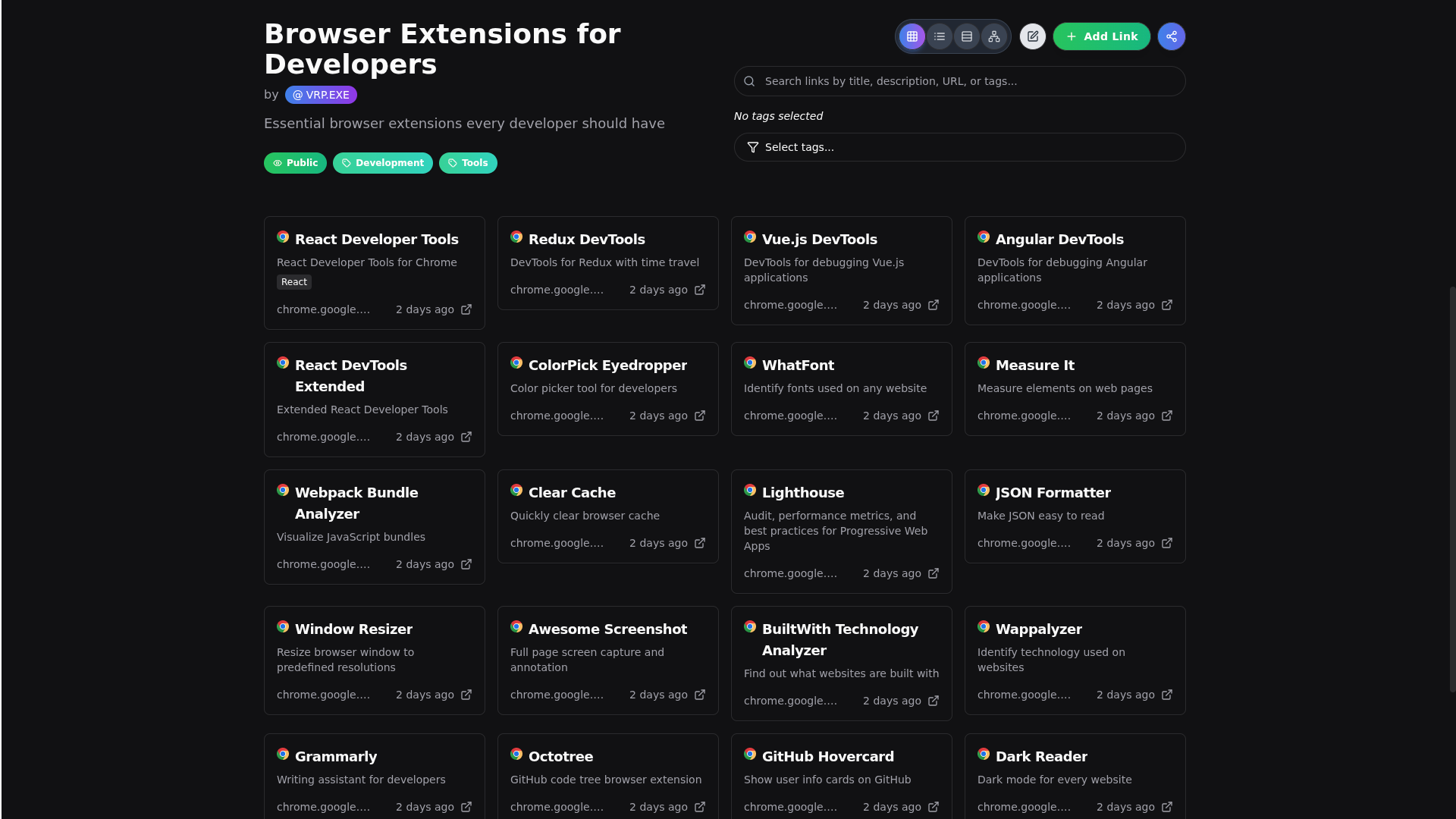Click the Vue.js DevTools card title

click(x=820, y=240)
